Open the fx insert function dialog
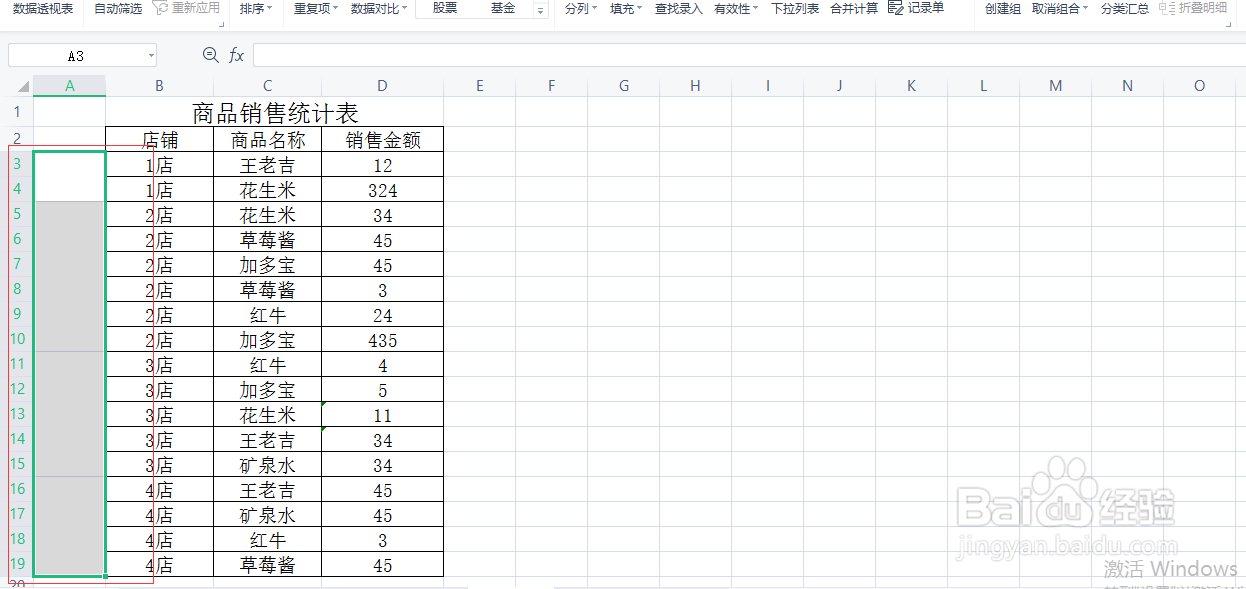1246x589 pixels. 237,55
